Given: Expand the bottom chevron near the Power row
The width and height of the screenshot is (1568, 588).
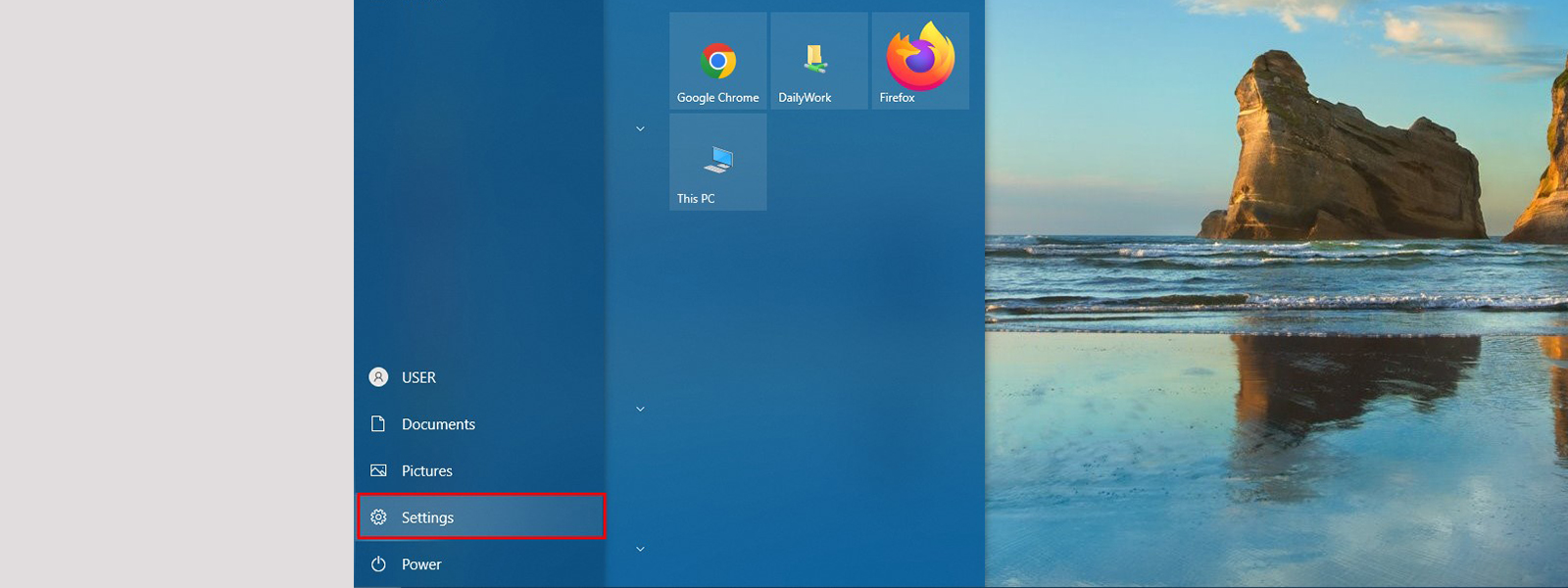Looking at the screenshot, I should 640,549.
